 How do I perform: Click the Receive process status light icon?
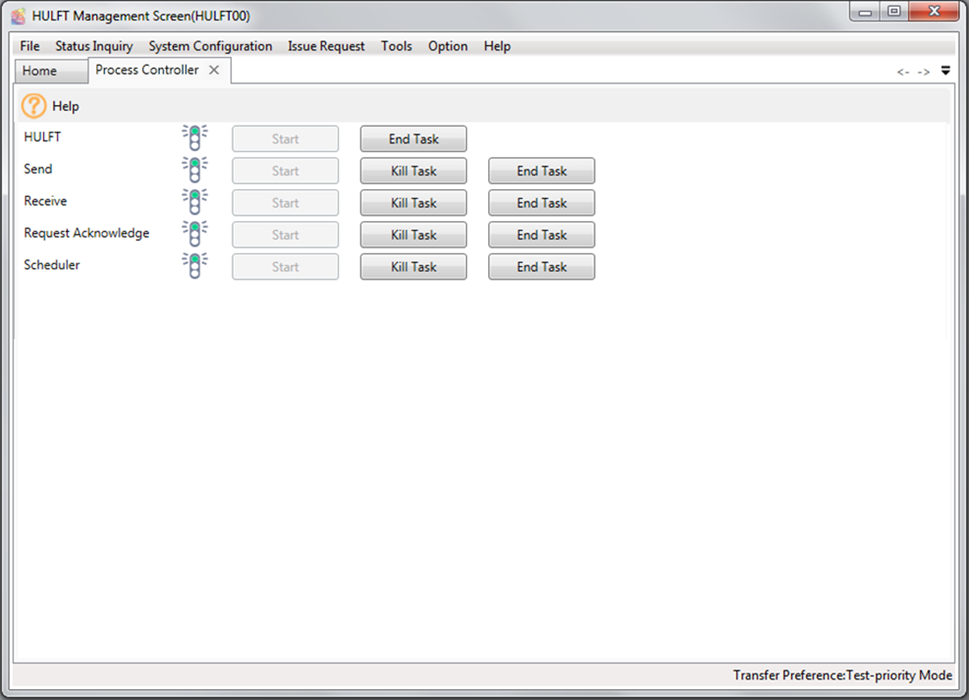point(195,202)
